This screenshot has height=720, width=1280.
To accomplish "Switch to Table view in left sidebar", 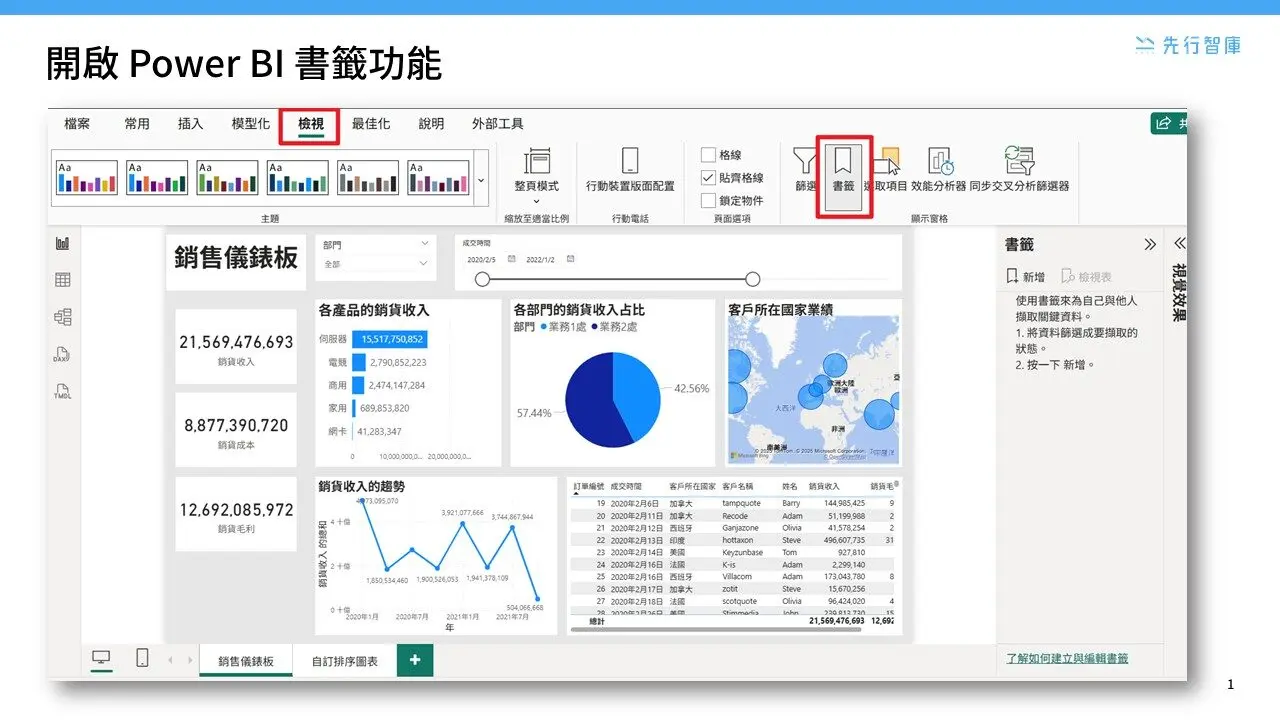I will 63,280.
